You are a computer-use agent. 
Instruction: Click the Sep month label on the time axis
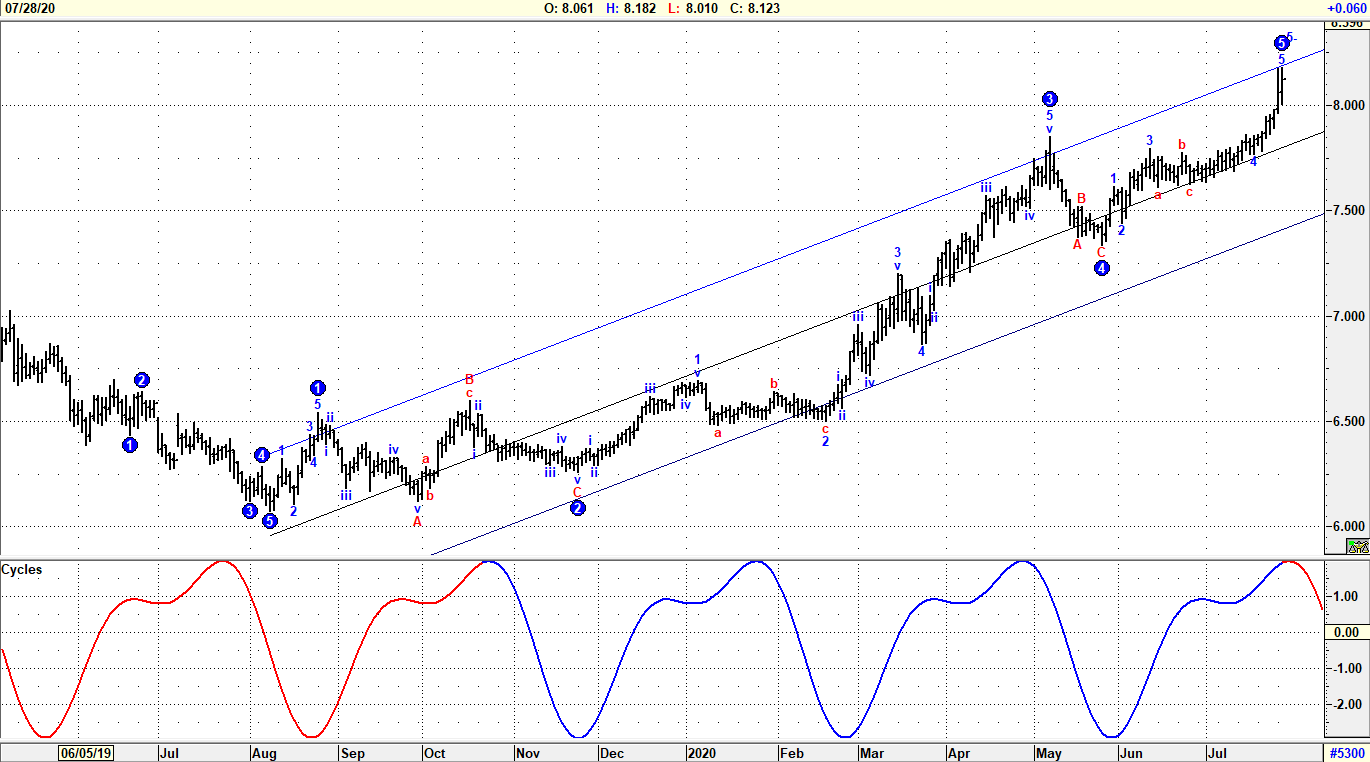point(353,752)
